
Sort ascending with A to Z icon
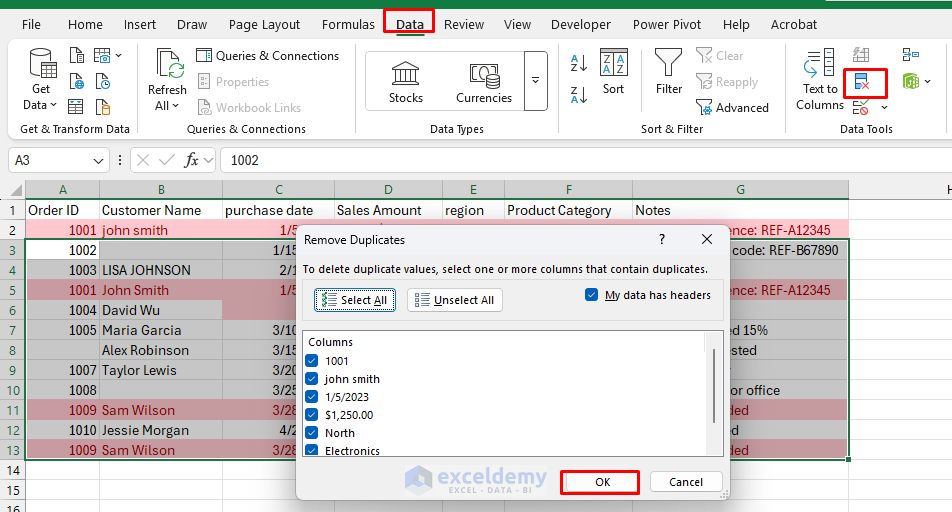(579, 63)
